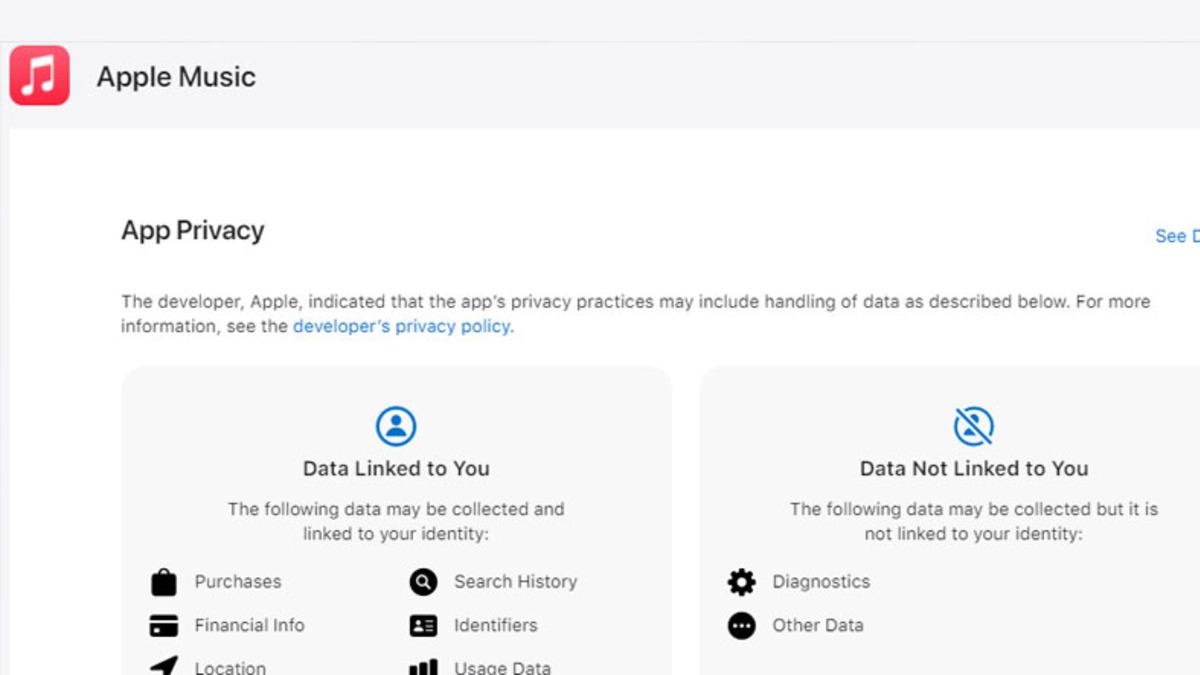Click the App Privacy heading

coord(193,230)
